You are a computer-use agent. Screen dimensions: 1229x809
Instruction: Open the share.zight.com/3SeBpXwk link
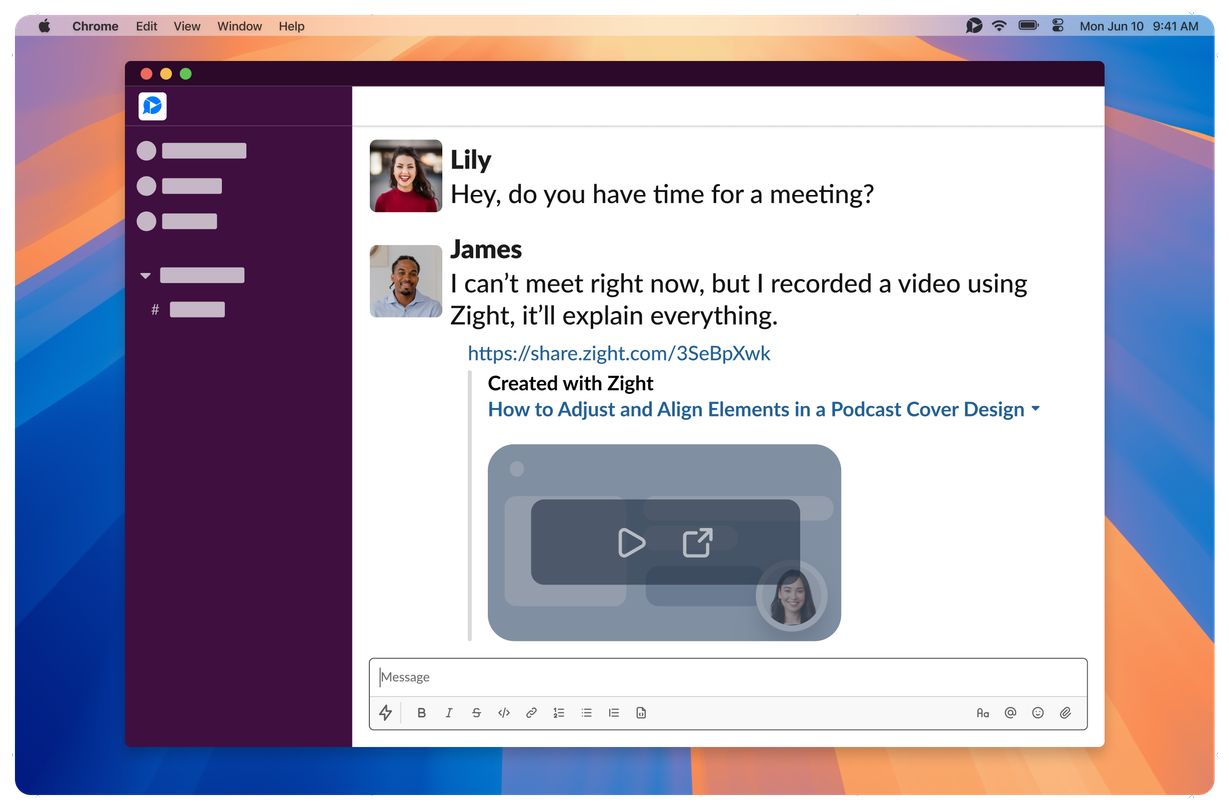coord(619,353)
